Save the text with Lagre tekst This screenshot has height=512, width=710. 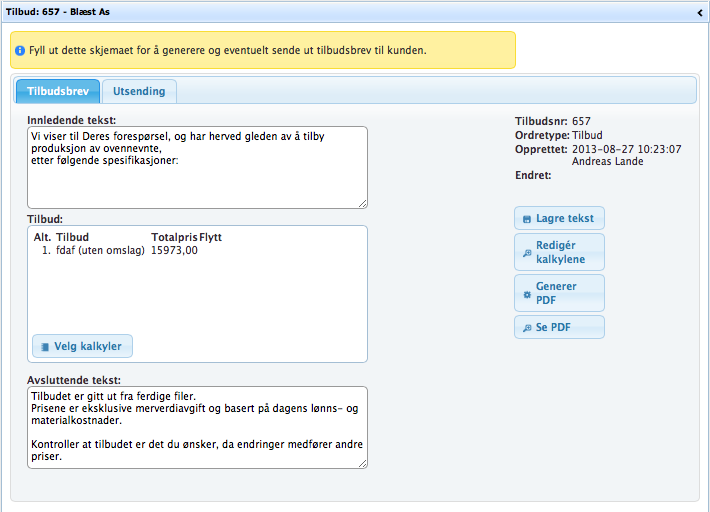[559, 219]
